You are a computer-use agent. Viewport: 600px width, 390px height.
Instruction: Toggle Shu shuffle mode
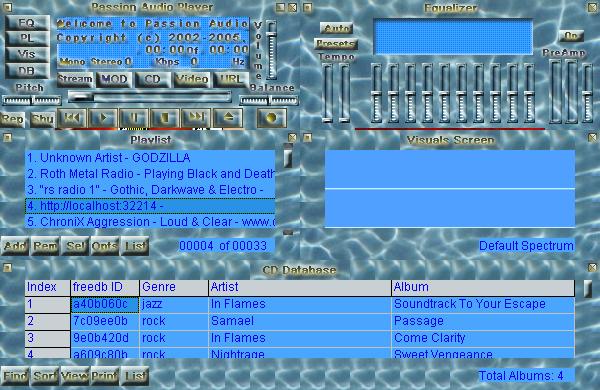click(42, 119)
